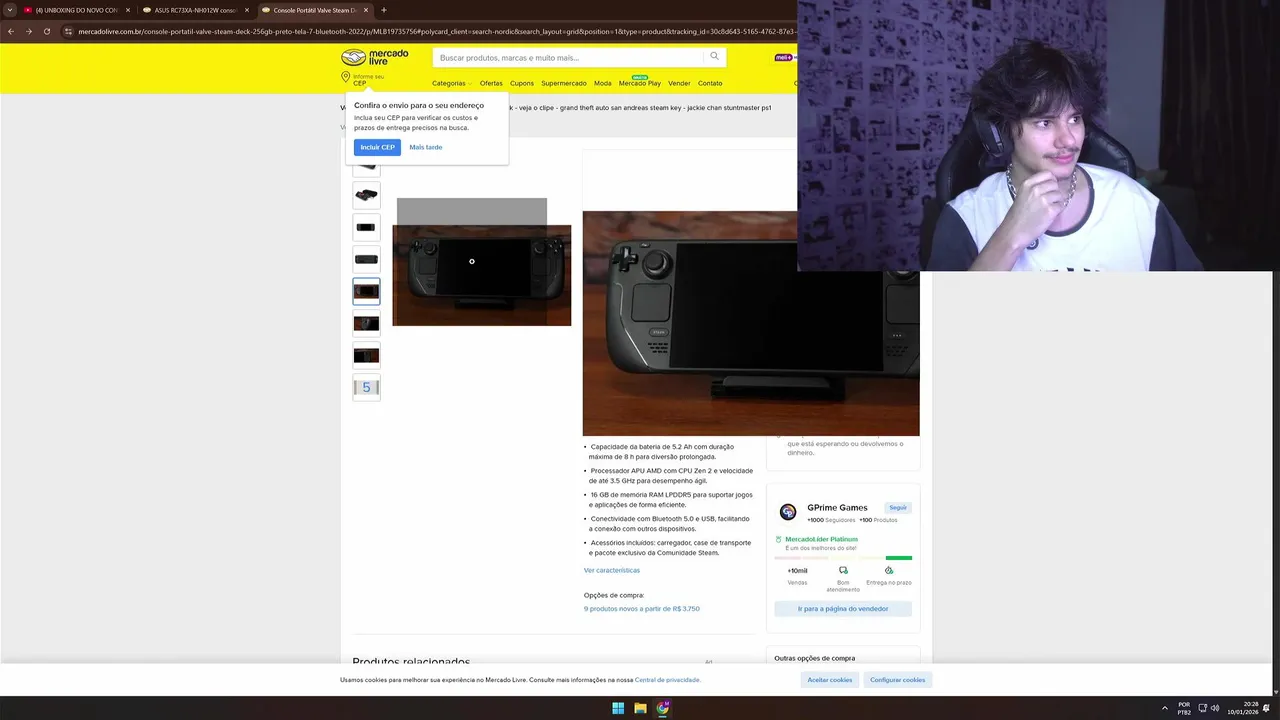Close the UNBOXING DO NOVO CON tab

[128, 10]
